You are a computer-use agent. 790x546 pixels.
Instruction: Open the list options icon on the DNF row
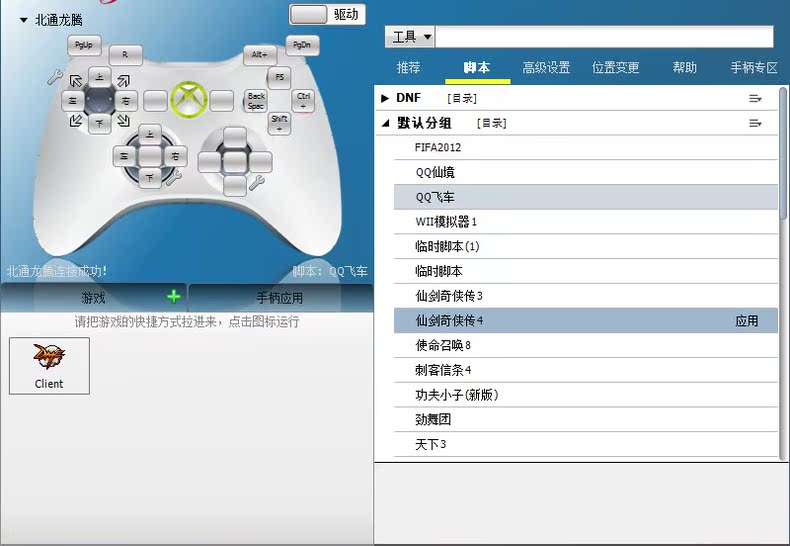[755, 99]
